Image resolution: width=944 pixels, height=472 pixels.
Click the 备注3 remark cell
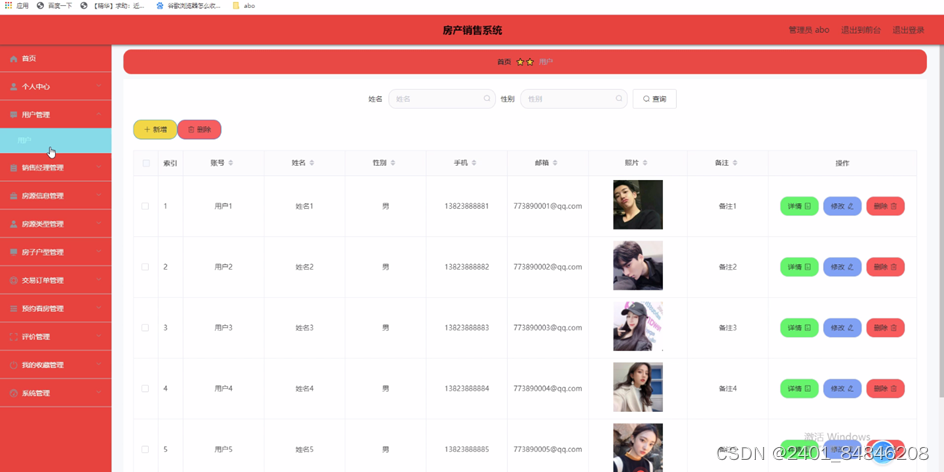click(x=728, y=328)
